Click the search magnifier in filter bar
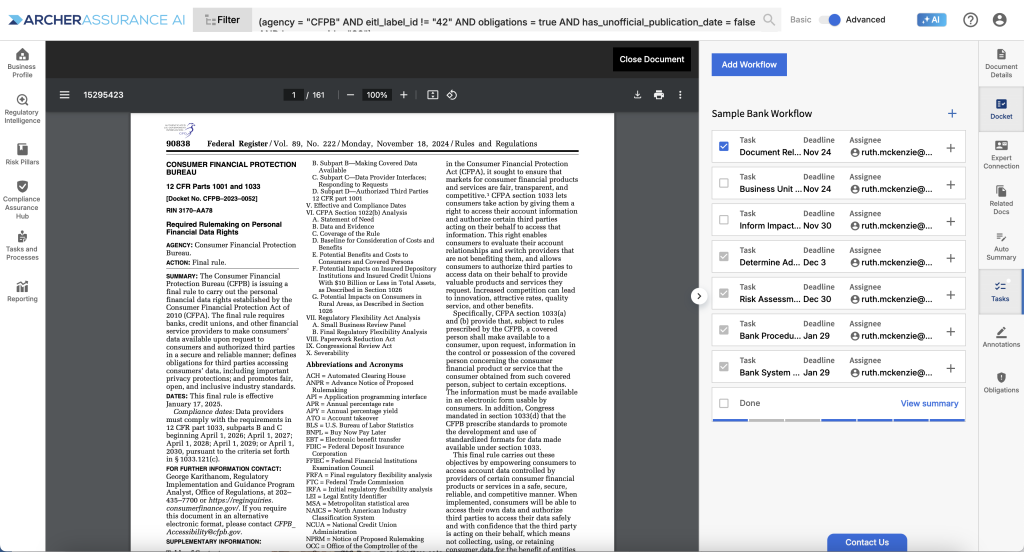This screenshot has height=552, width=1024. coord(769,20)
